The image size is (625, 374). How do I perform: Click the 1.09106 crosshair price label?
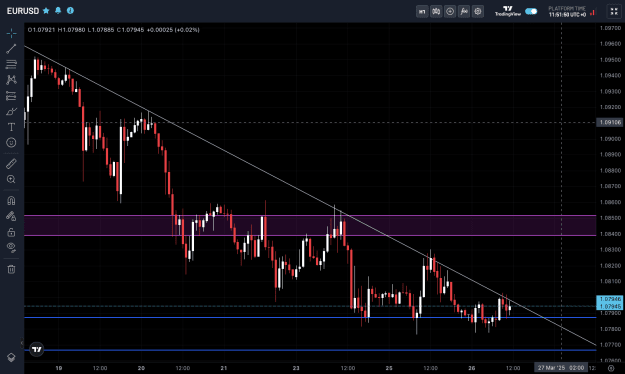[610, 122]
